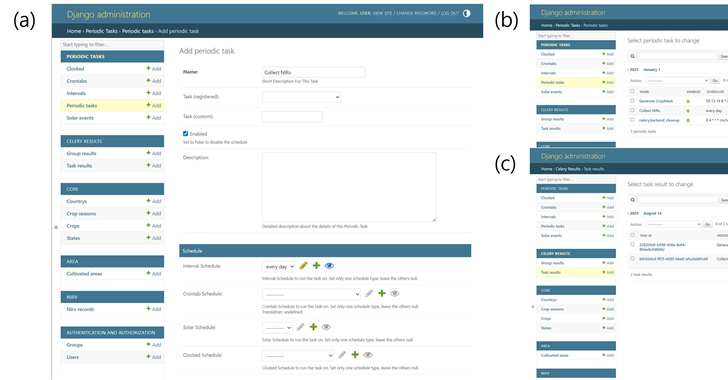
Task: Expand the Crontab Schedule dropdown
Action: click(311, 294)
